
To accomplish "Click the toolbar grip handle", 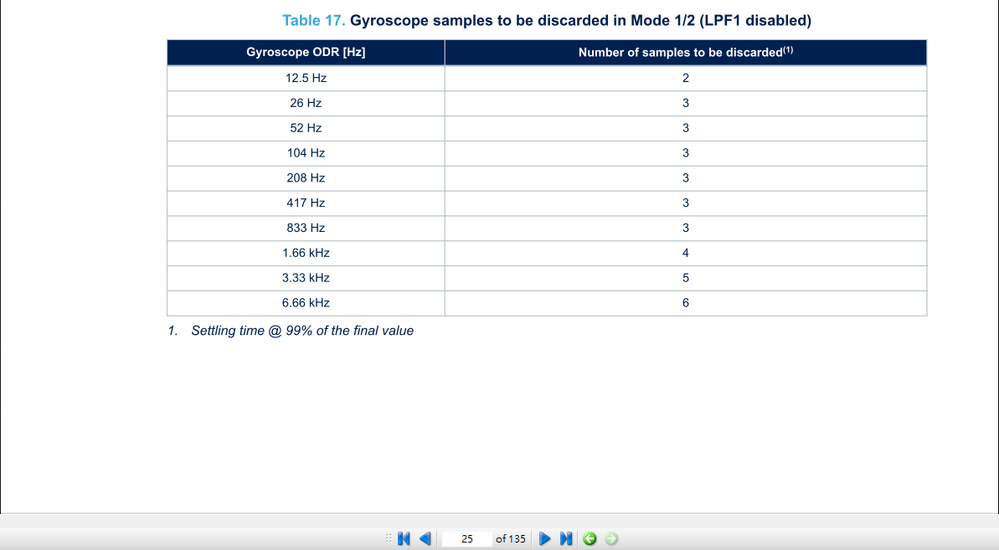I will [389, 539].
